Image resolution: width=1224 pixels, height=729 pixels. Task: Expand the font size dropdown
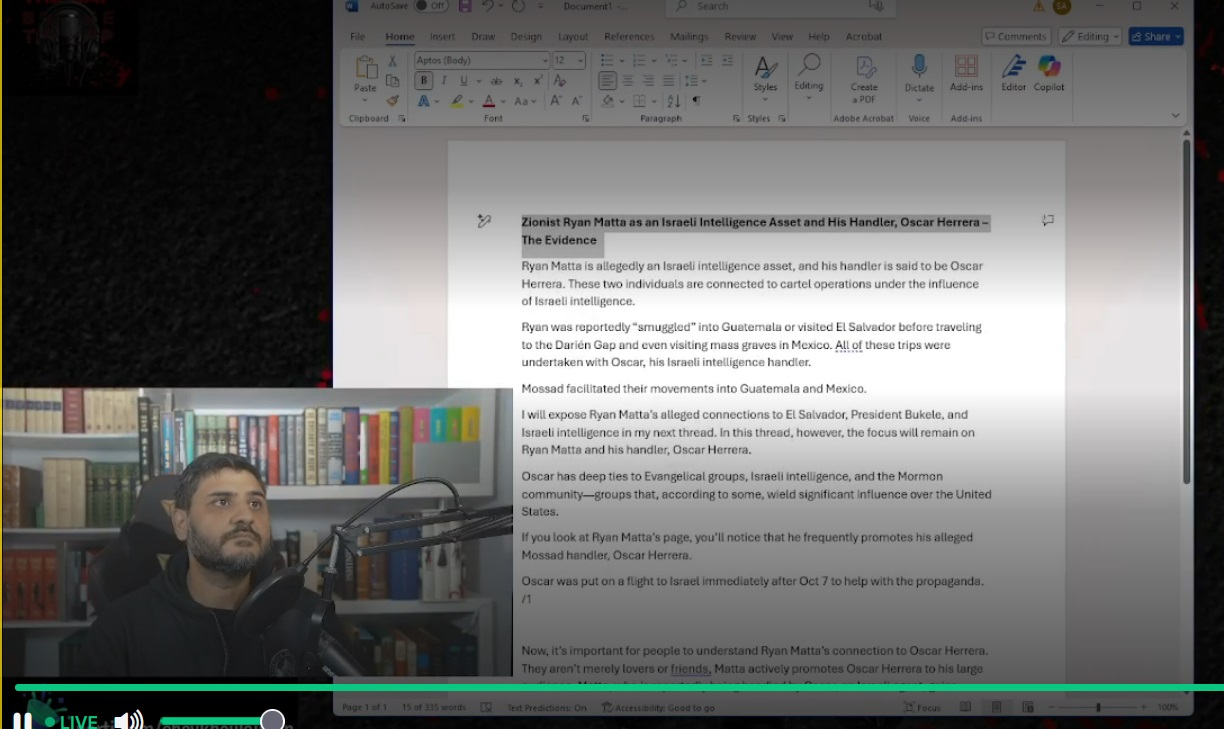click(580, 61)
